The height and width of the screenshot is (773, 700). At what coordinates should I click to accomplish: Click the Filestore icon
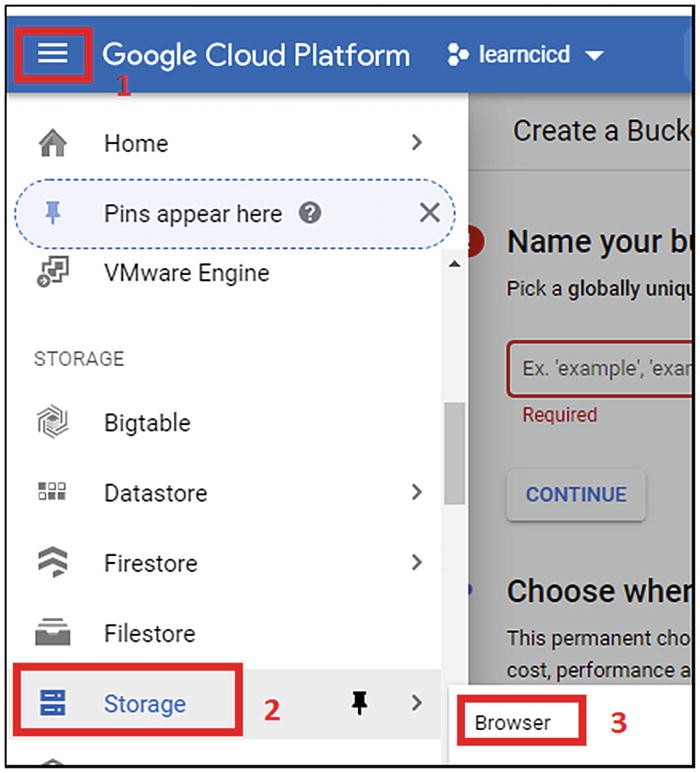[x=52, y=633]
